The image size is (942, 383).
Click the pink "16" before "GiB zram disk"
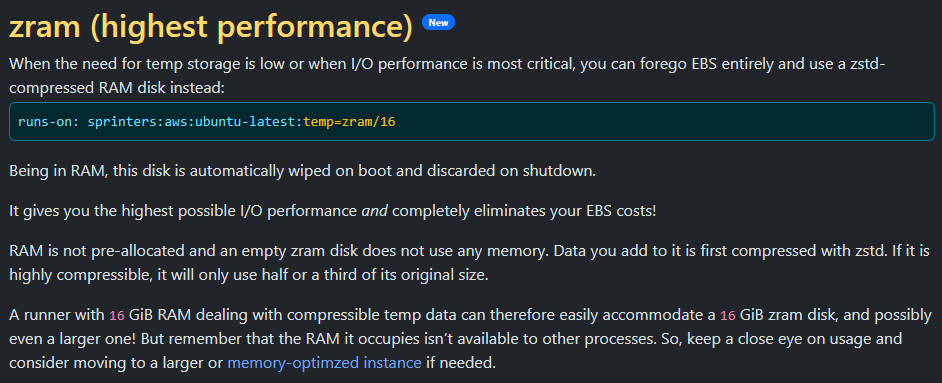[x=728, y=315]
